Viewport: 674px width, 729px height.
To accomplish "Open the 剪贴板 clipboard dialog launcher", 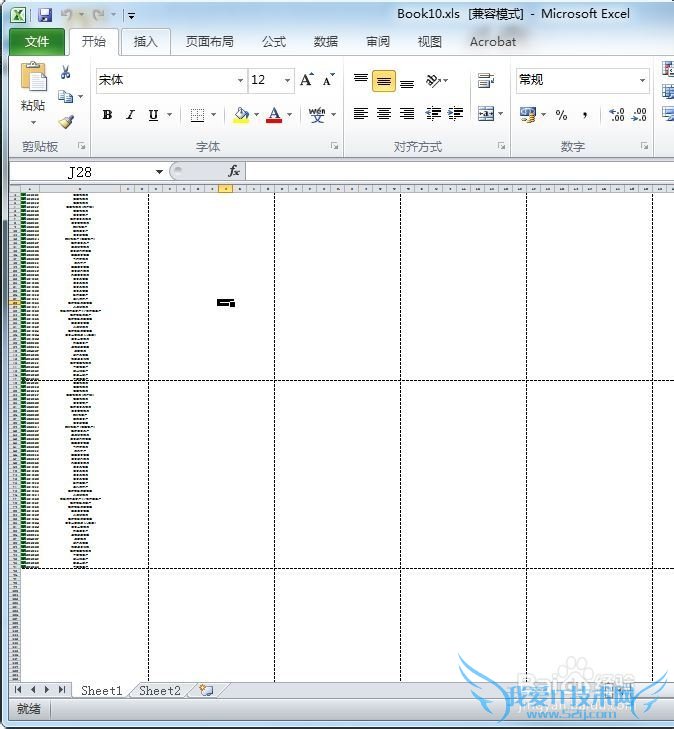I will (82, 146).
